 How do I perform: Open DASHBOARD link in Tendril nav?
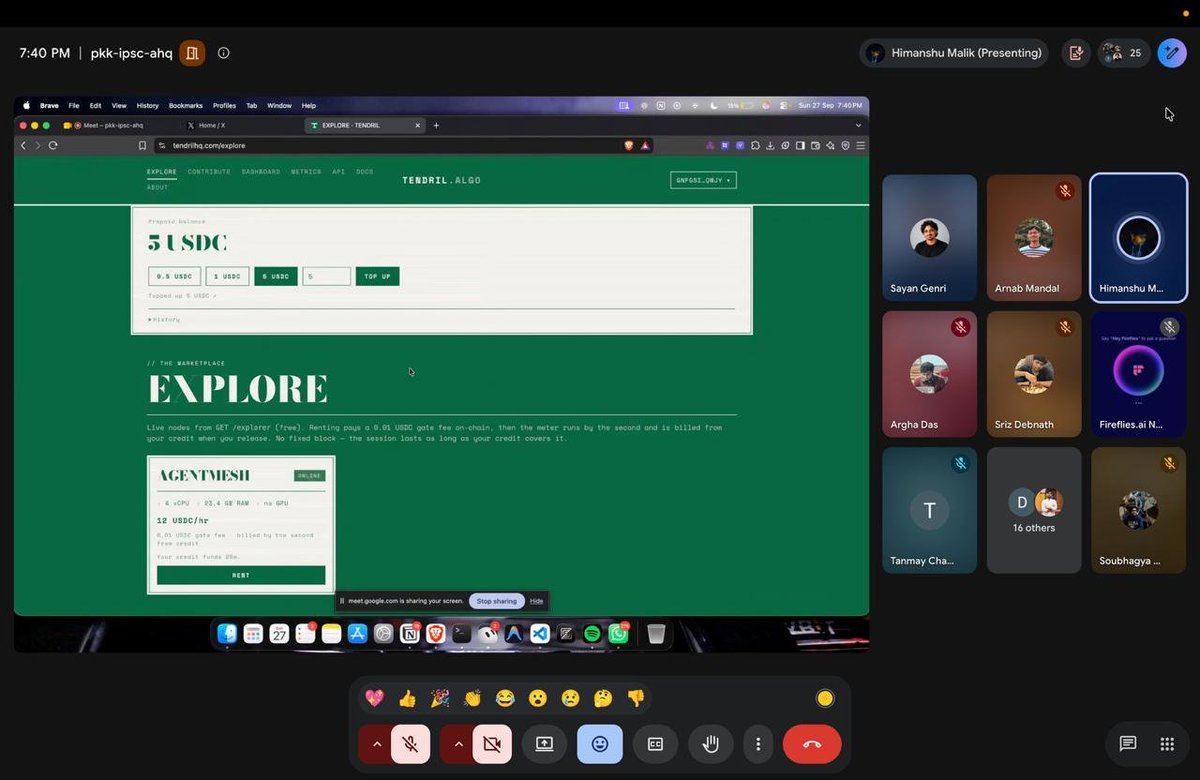coord(261,172)
